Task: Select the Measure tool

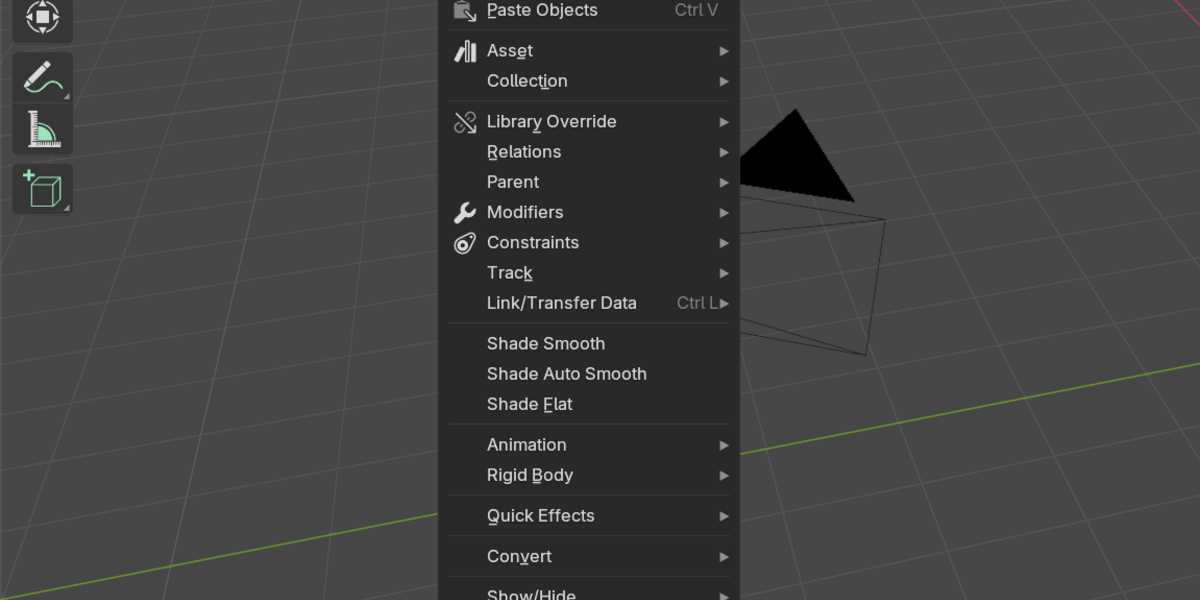Action: click(42, 129)
